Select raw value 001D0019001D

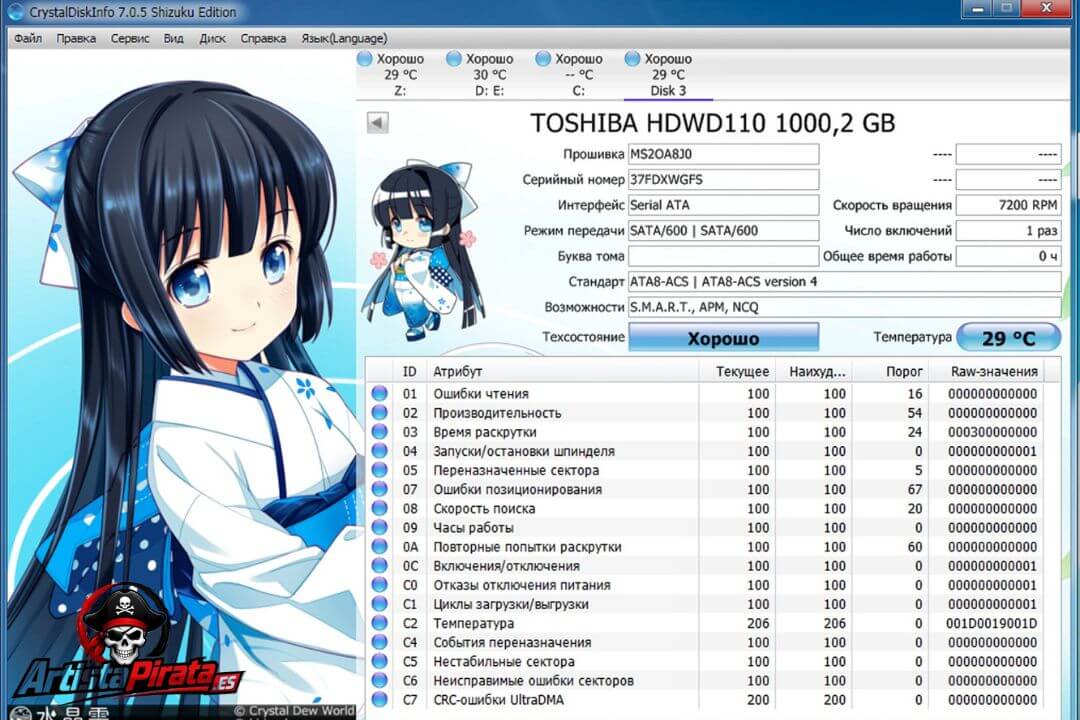pos(991,624)
